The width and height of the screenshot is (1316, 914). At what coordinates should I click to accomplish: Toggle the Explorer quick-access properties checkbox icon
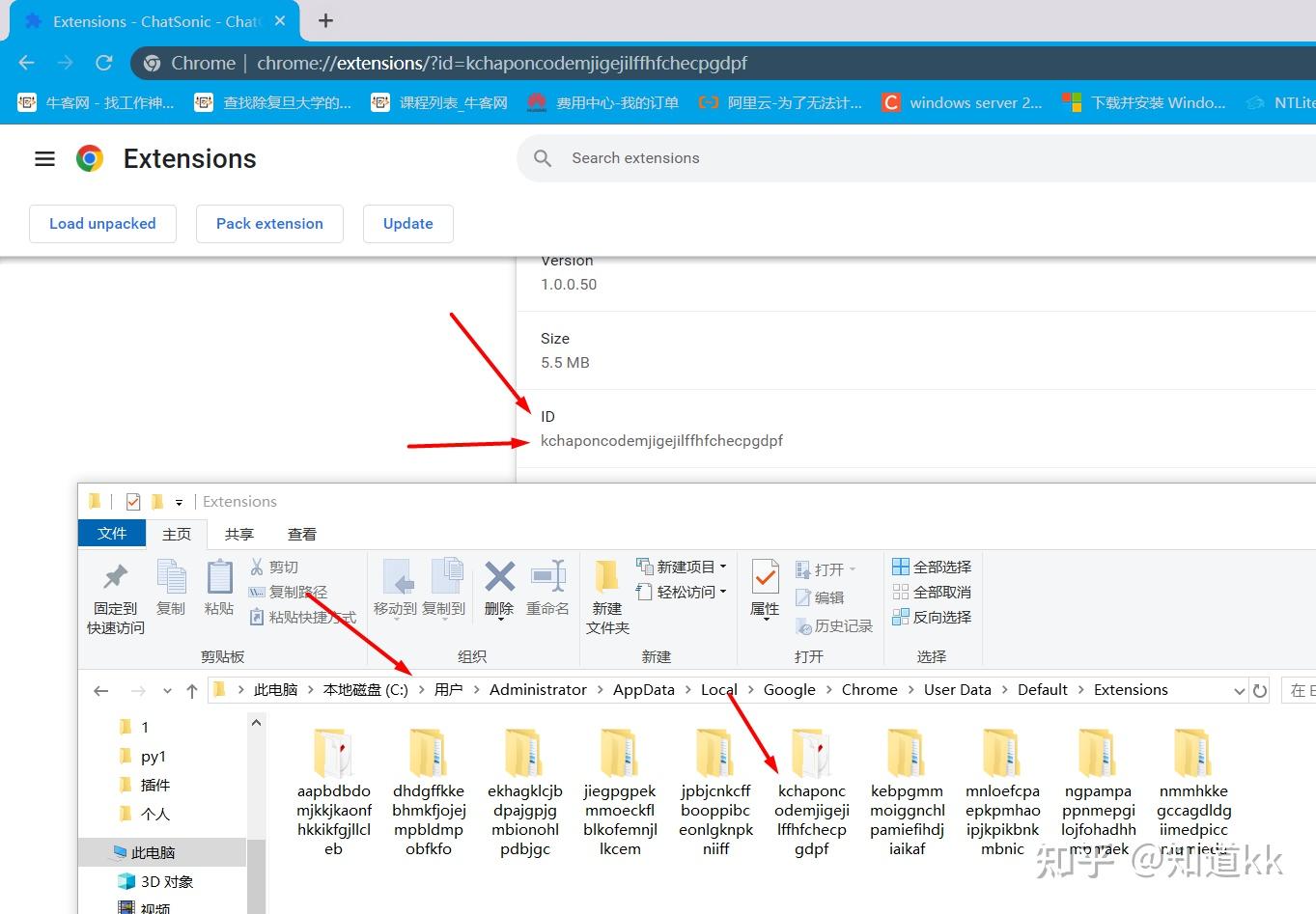tap(133, 501)
